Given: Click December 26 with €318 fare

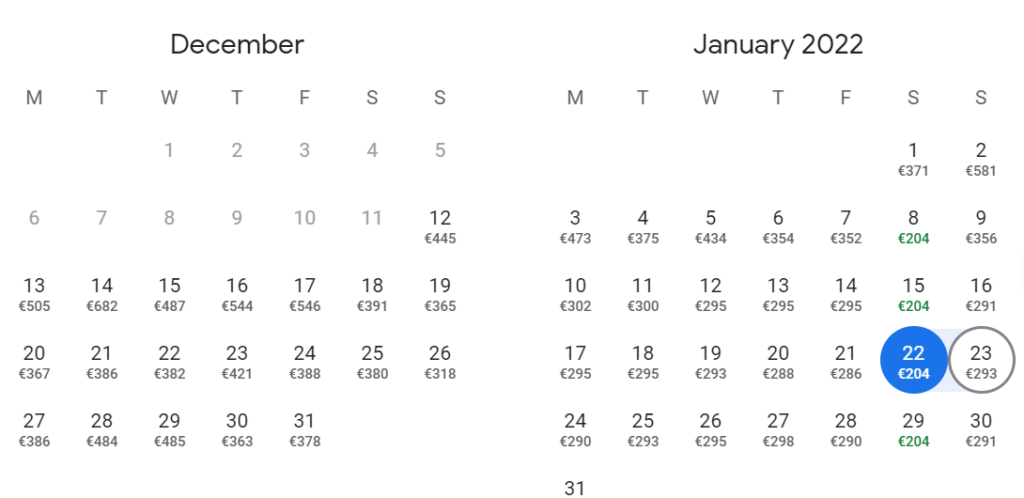Looking at the screenshot, I should pos(440,361).
